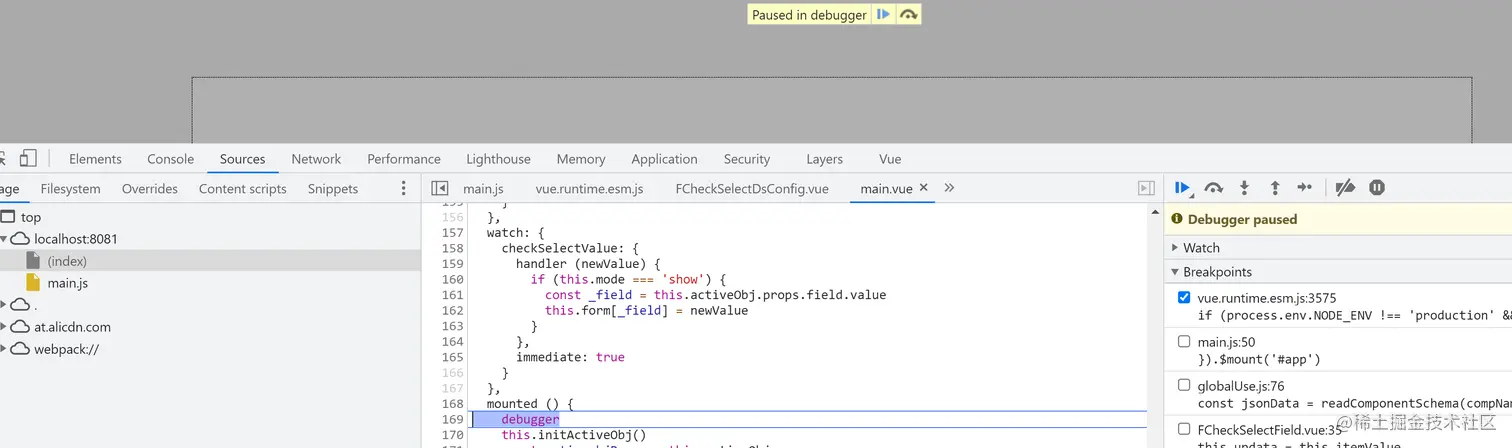Screen dimensions: 1512x448
Task: Step into next function call
Action: (x=1245, y=188)
